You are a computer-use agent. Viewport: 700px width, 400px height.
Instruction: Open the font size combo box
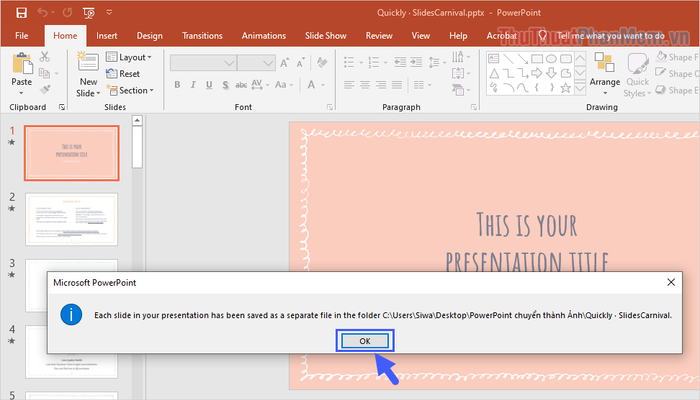256,63
